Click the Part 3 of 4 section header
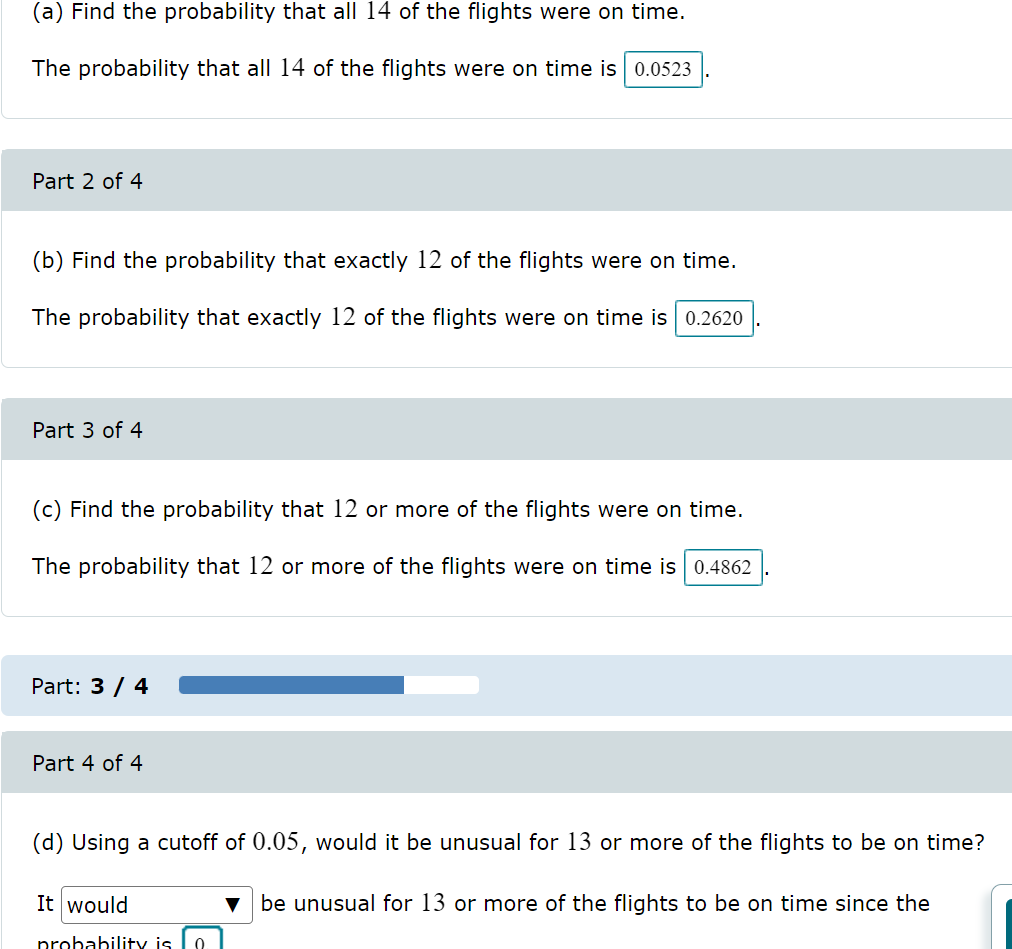 click(87, 429)
